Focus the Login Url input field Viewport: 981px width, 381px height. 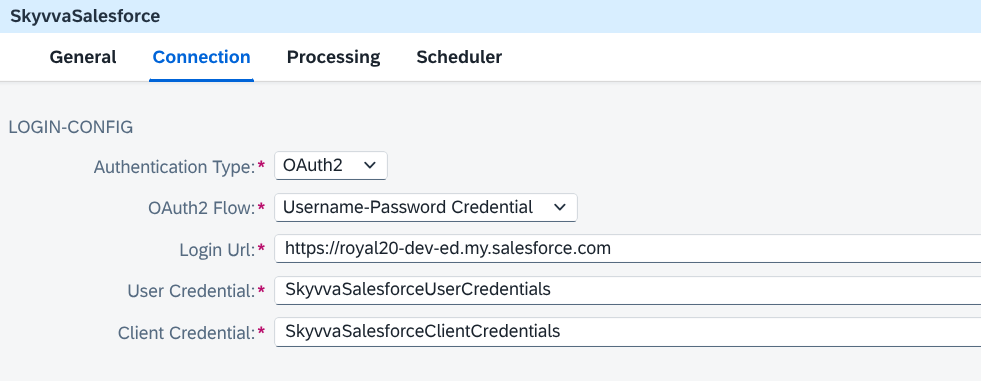628,249
